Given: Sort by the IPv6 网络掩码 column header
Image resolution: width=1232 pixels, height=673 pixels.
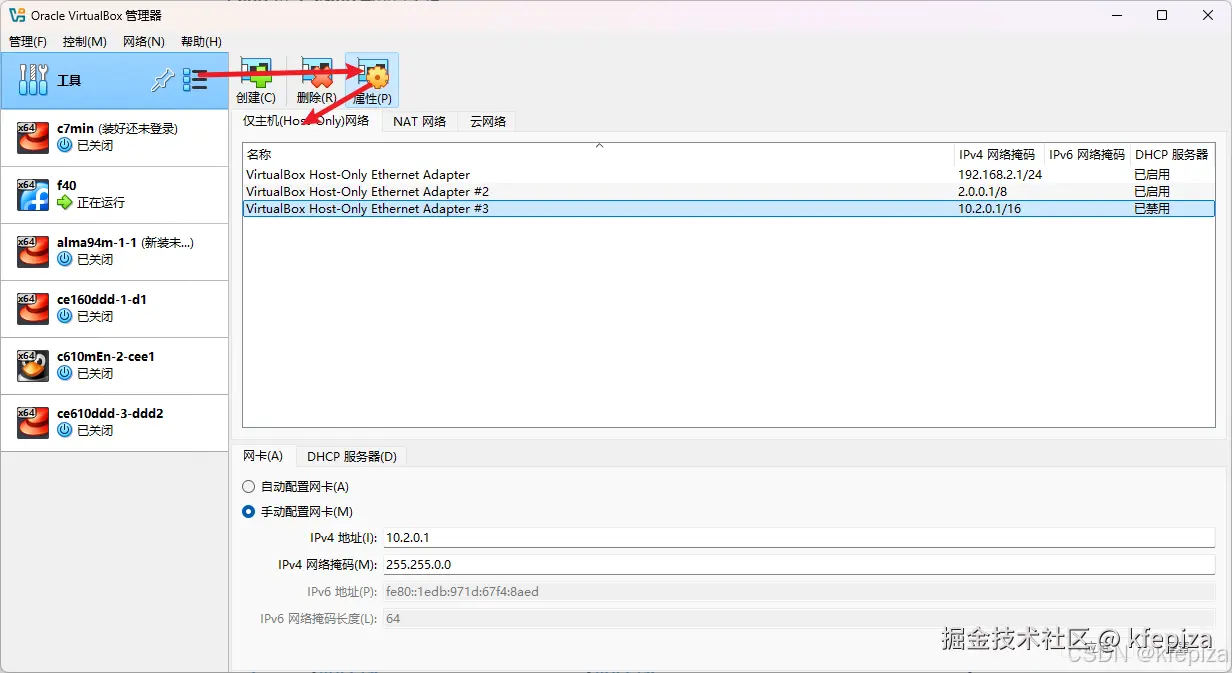Looking at the screenshot, I should [1087, 154].
